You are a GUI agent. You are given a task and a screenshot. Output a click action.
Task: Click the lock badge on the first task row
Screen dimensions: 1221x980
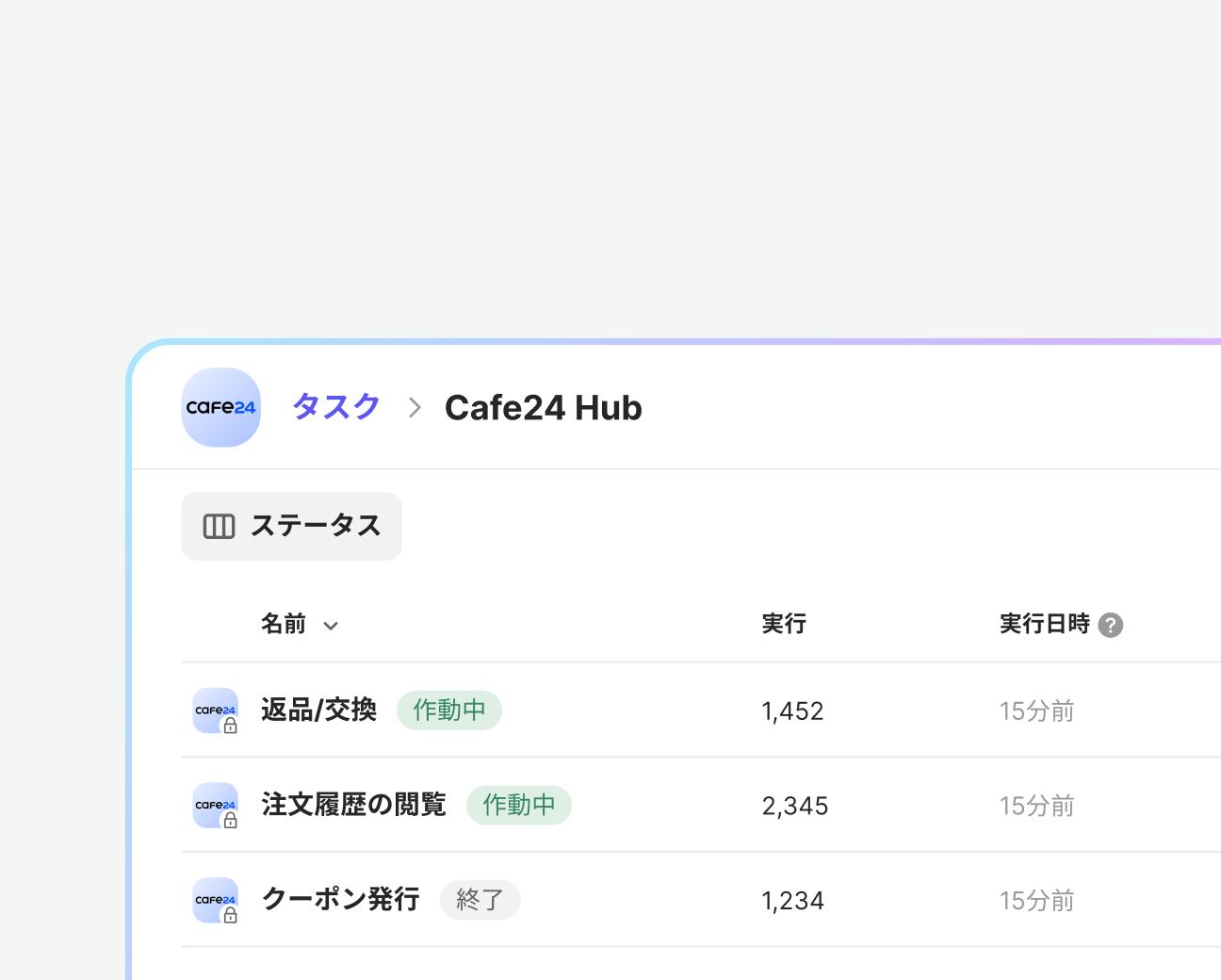click(230, 727)
